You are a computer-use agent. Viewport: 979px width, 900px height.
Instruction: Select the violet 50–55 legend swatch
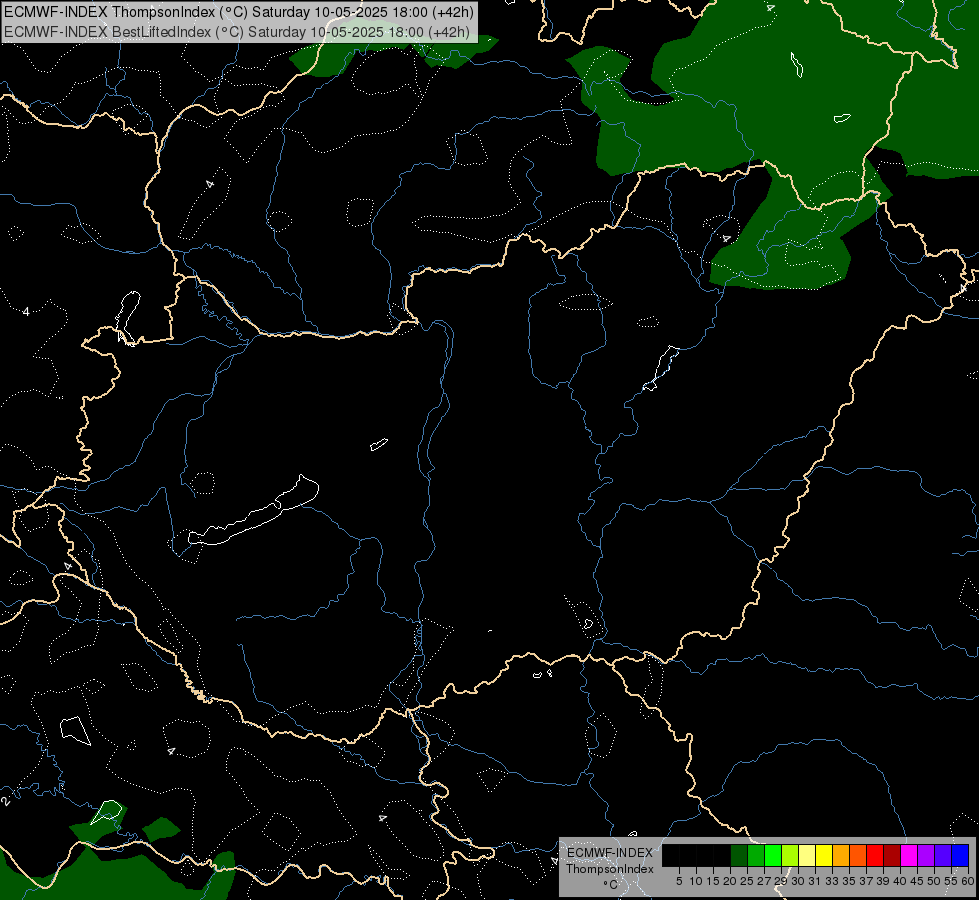pos(943,855)
